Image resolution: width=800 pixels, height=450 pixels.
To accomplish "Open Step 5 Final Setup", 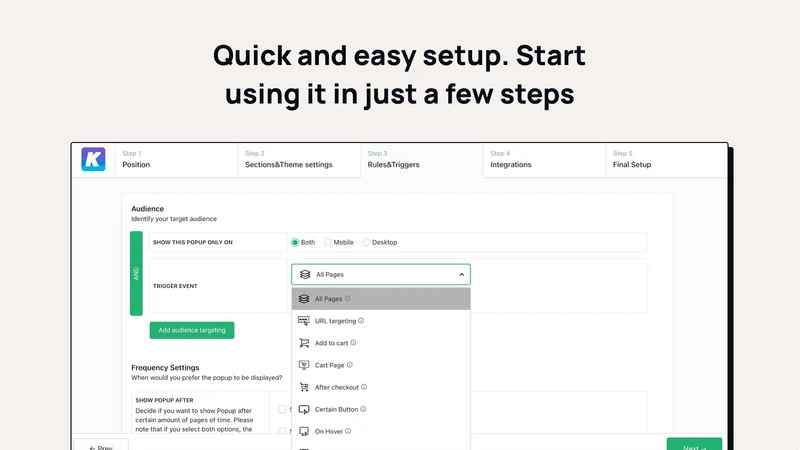I will click(666, 160).
